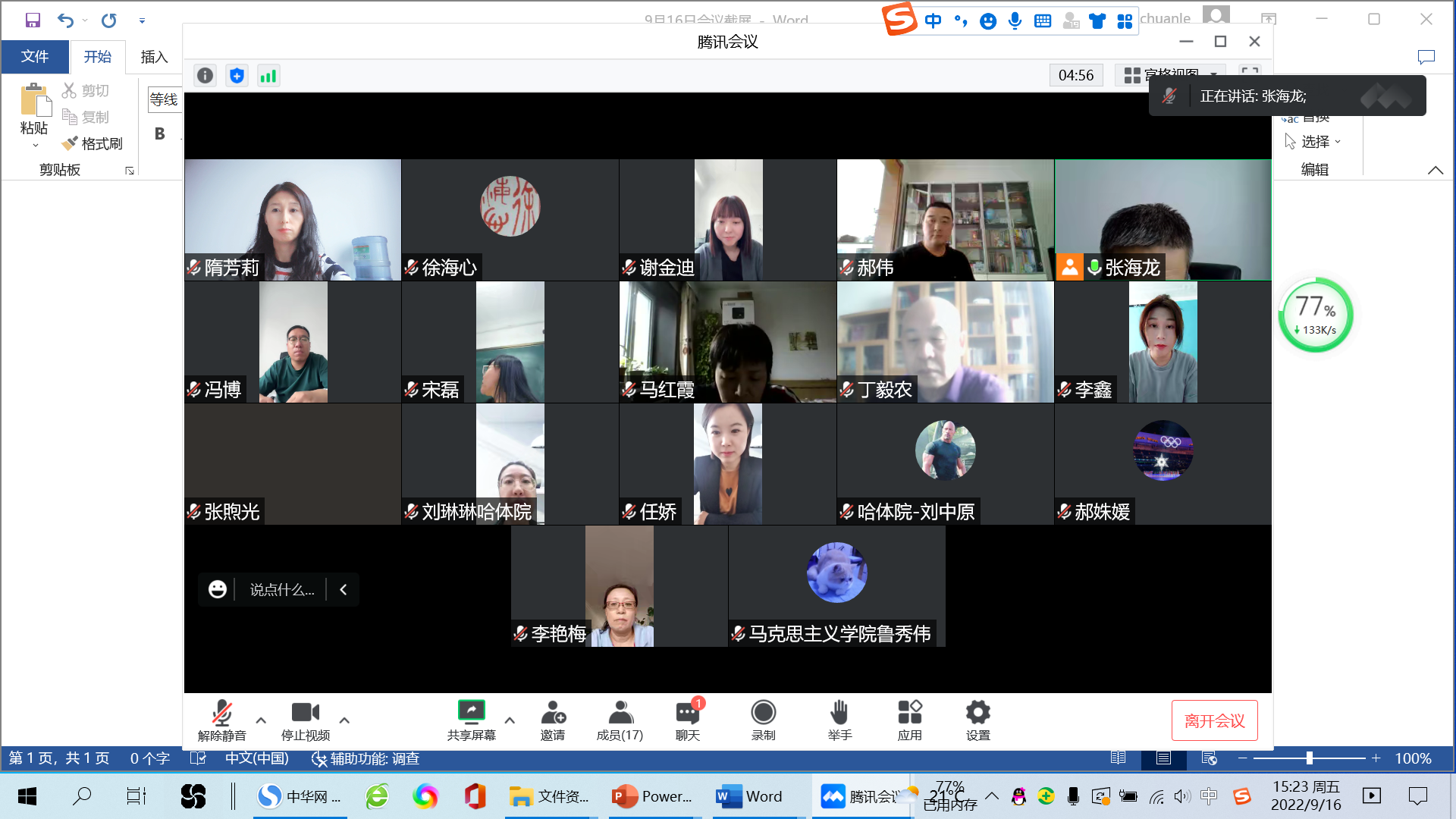
Task: Click the red Leave Meeting (离开会议) button
Action: click(x=1214, y=720)
